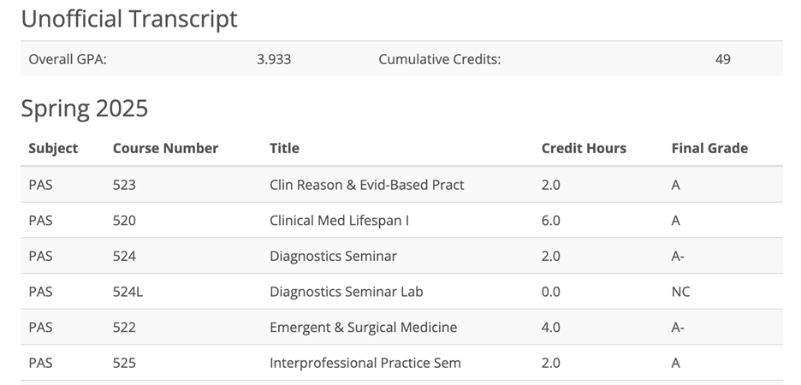Click the Title column header
The width and height of the screenshot is (801, 385).
tap(285, 148)
